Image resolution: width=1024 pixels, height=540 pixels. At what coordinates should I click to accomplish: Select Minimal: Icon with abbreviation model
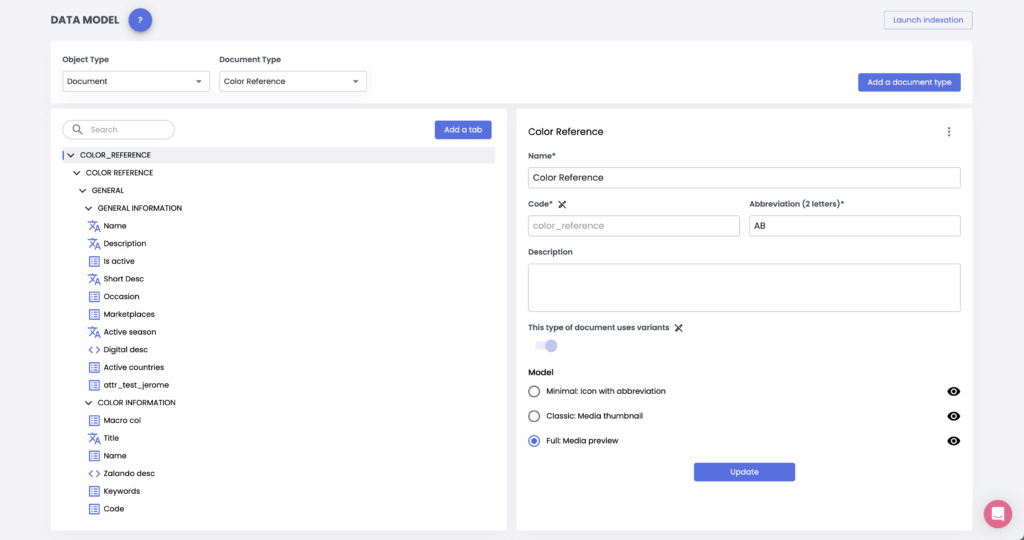(534, 392)
